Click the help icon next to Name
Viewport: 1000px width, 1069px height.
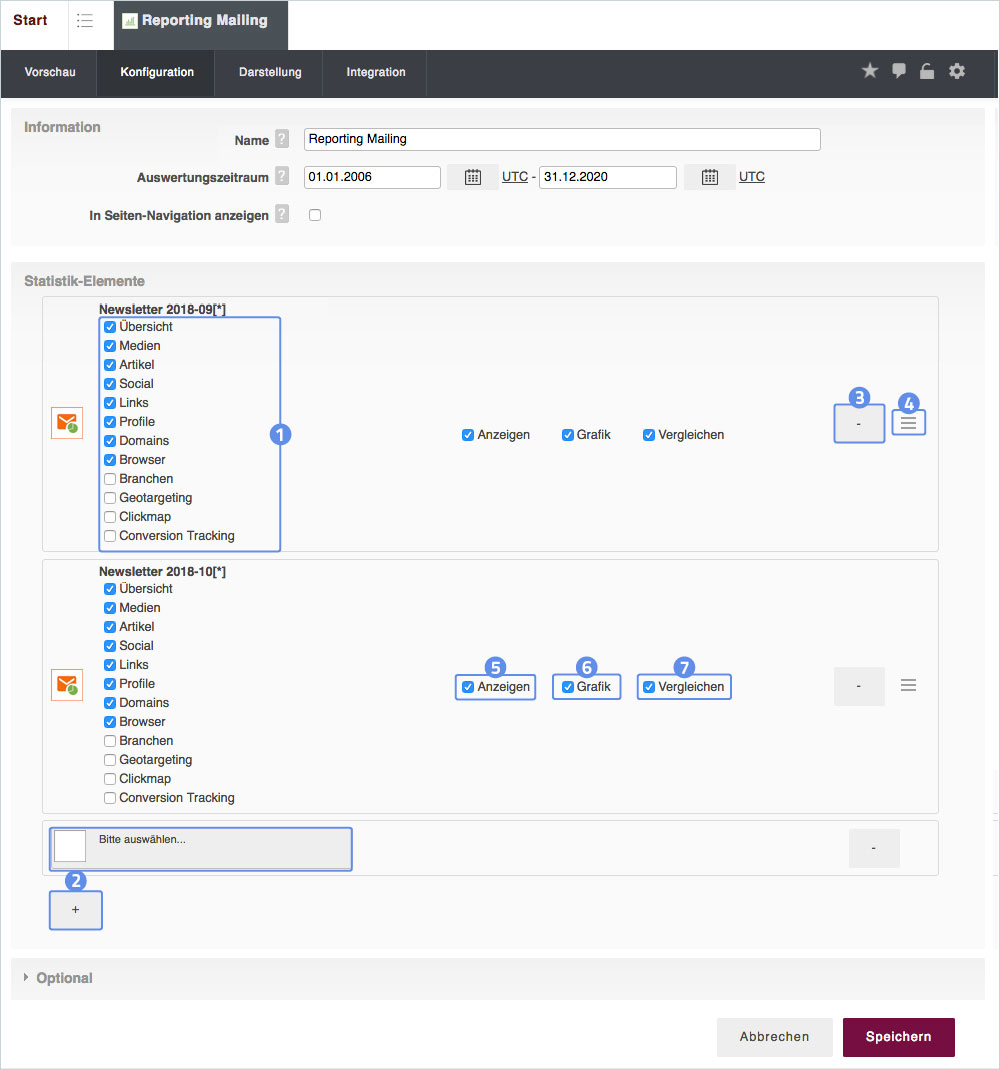(x=282, y=140)
